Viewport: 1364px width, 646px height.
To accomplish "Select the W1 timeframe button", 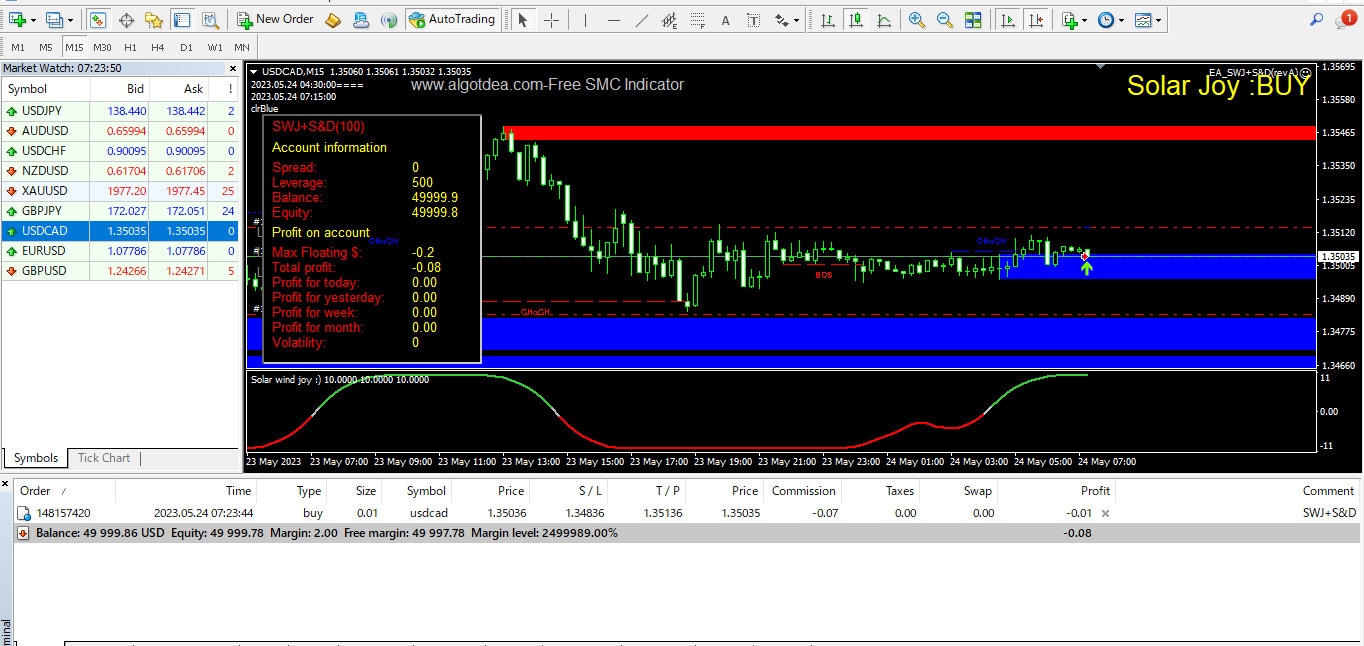I will click(x=215, y=47).
